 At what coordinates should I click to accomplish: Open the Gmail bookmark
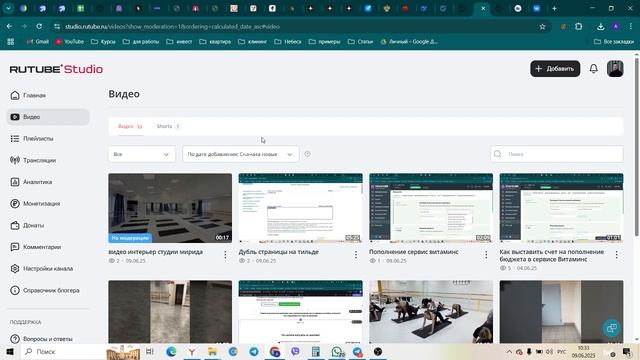tap(38, 42)
